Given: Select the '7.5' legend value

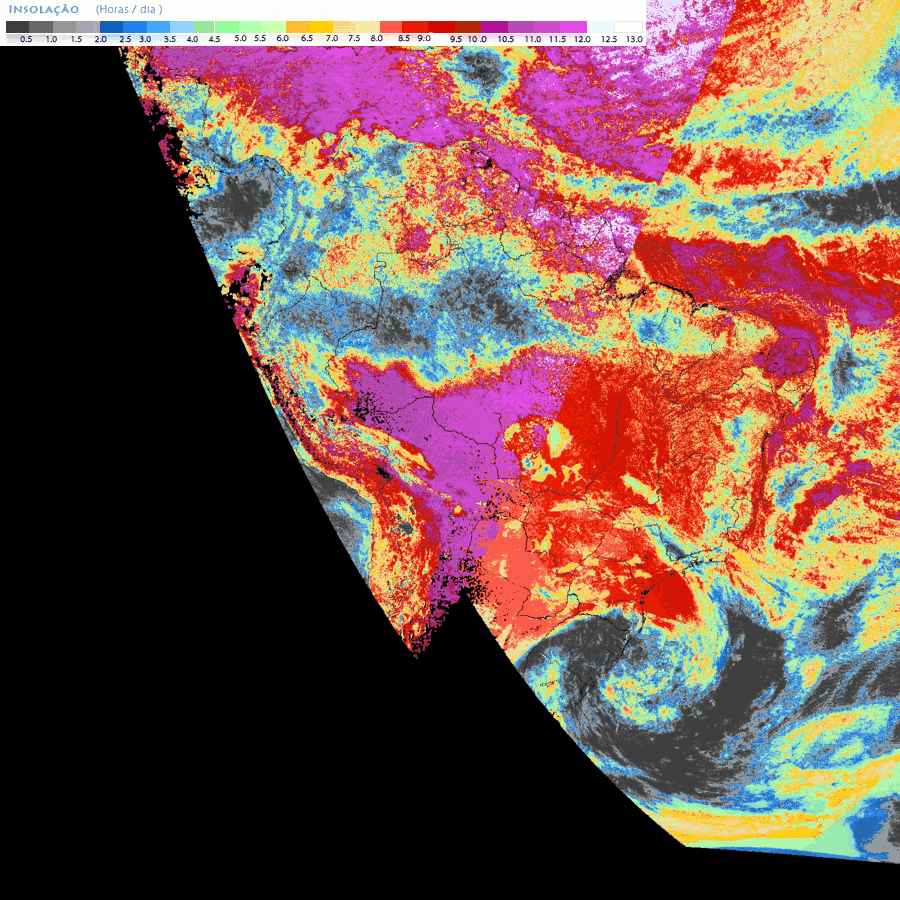Looking at the screenshot, I should tap(354, 38).
